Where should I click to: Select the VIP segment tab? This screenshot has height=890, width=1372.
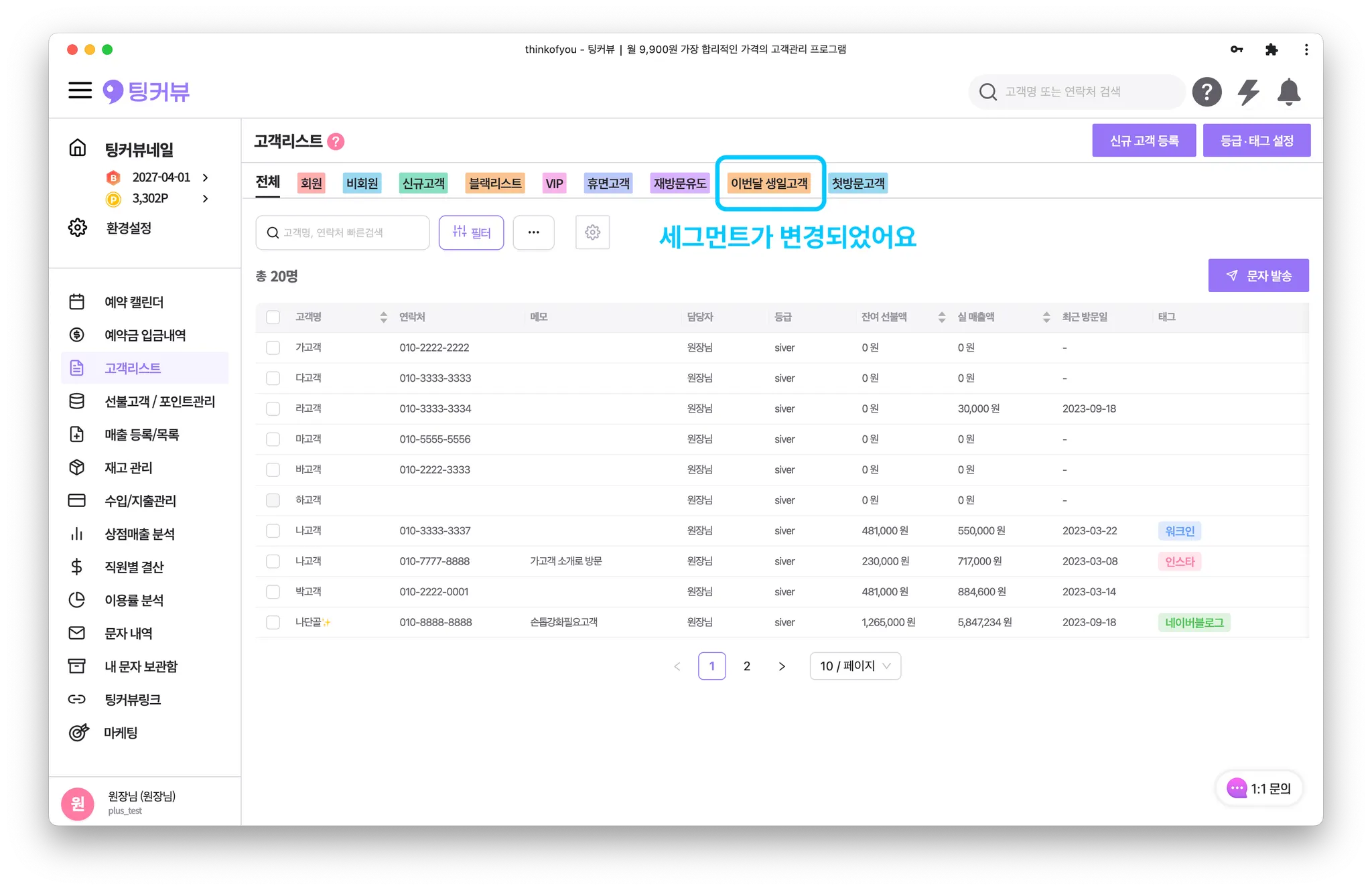(x=554, y=183)
